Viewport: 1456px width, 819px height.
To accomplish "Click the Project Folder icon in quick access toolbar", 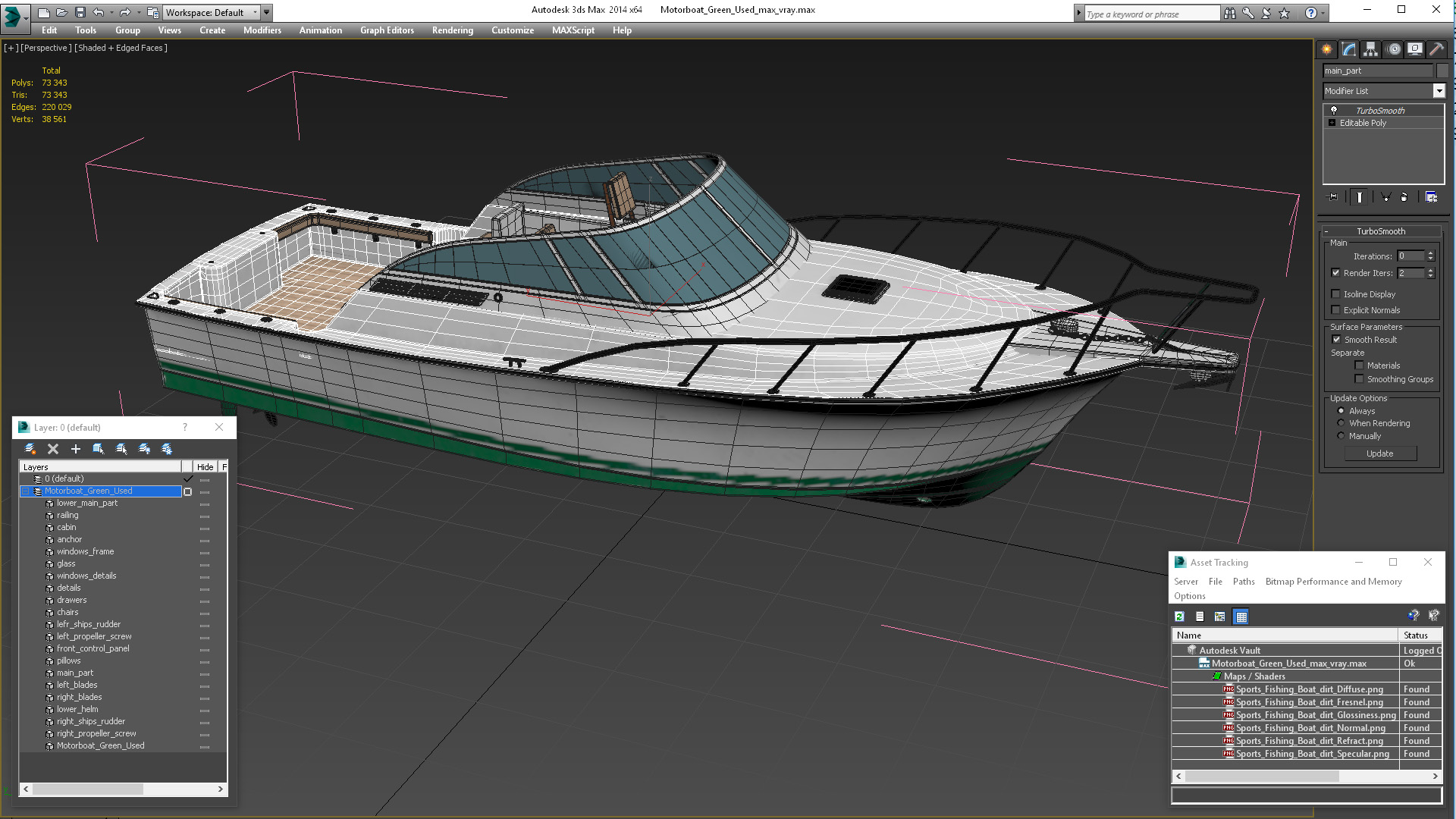I will coord(153,12).
